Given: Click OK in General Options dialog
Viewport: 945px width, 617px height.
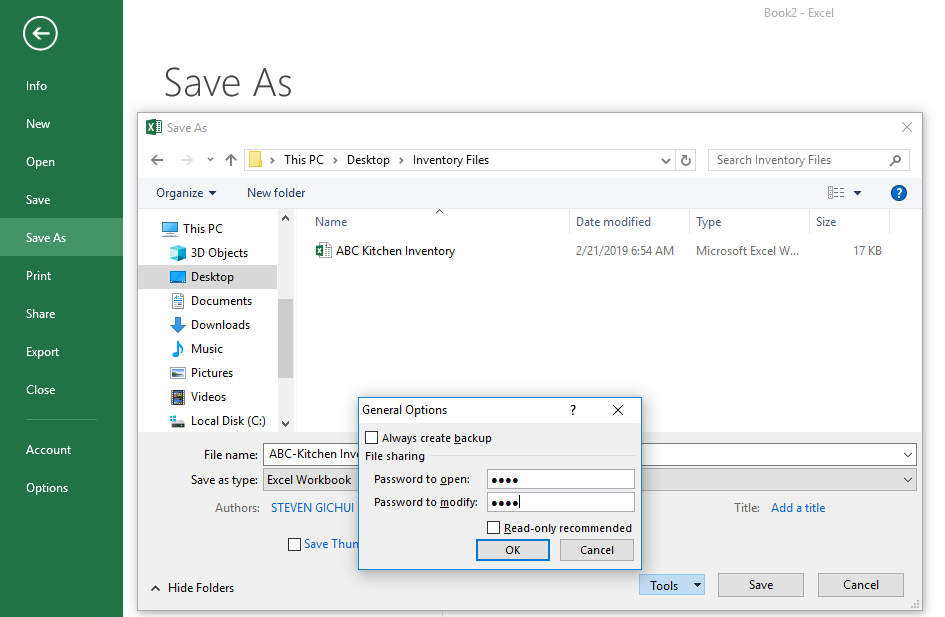Looking at the screenshot, I should coord(512,550).
